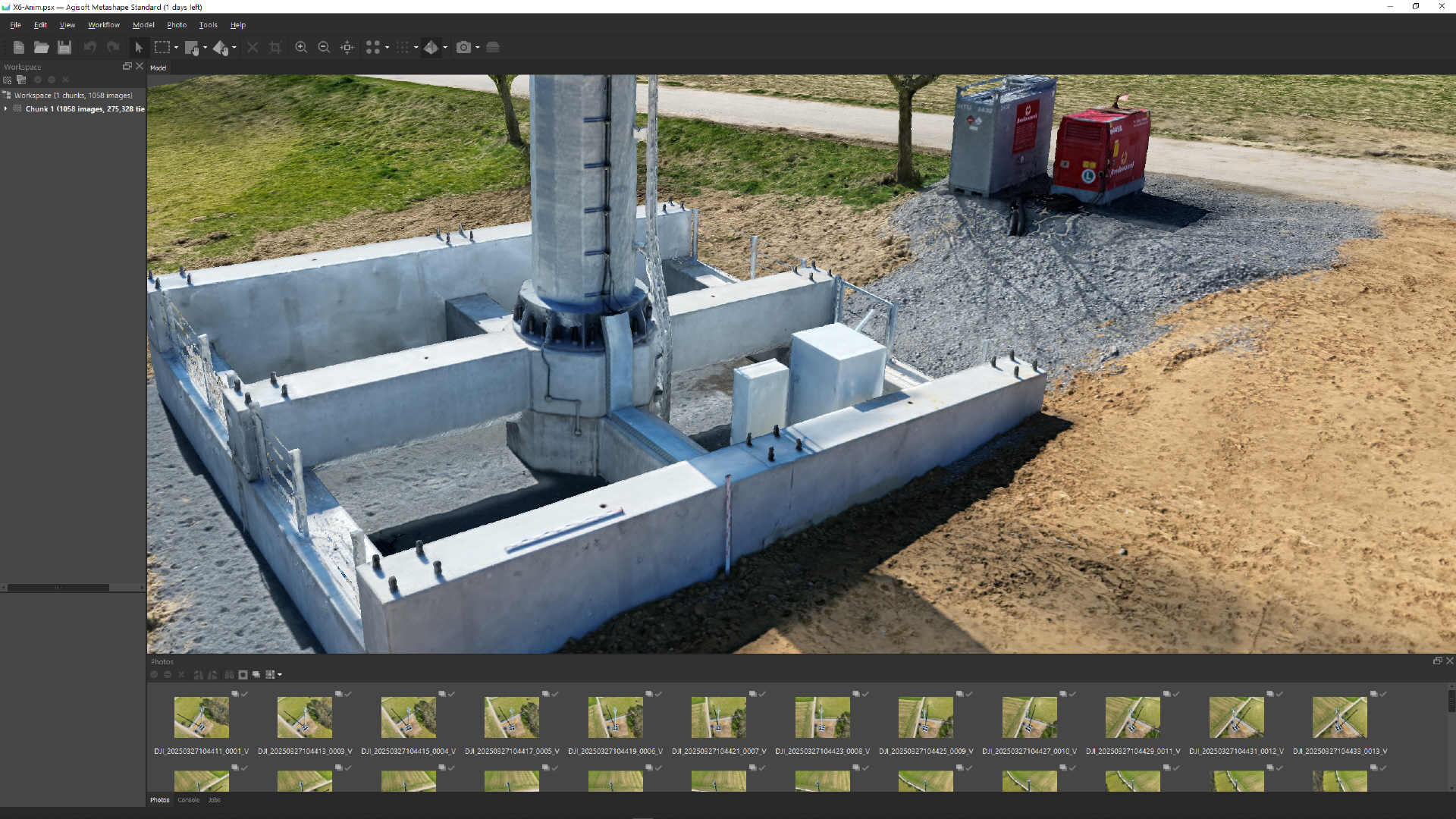The height and width of the screenshot is (819, 1456).
Task: Click the Zoom Out magnifier icon
Action: point(324,47)
